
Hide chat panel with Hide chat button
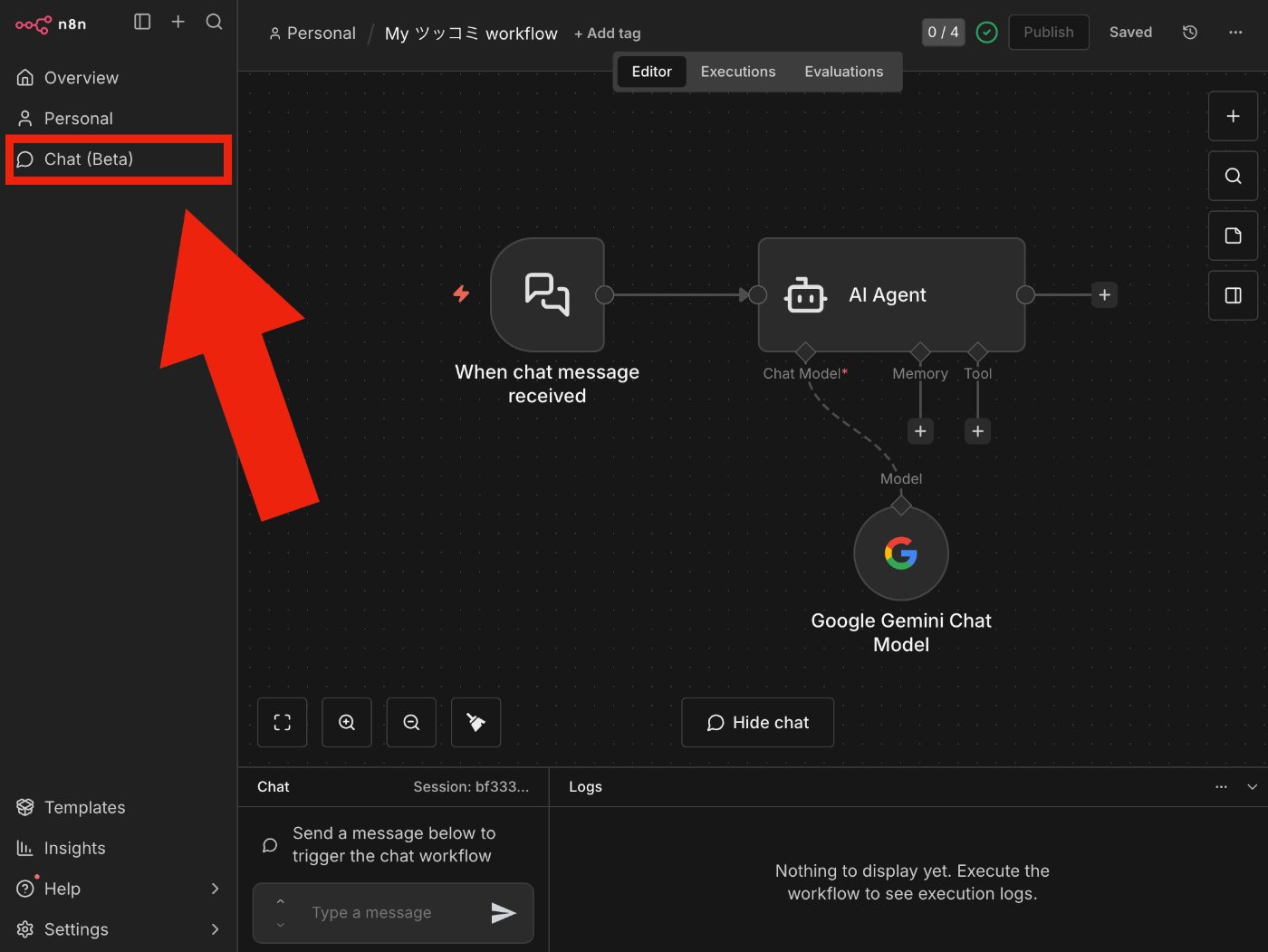[757, 722]
